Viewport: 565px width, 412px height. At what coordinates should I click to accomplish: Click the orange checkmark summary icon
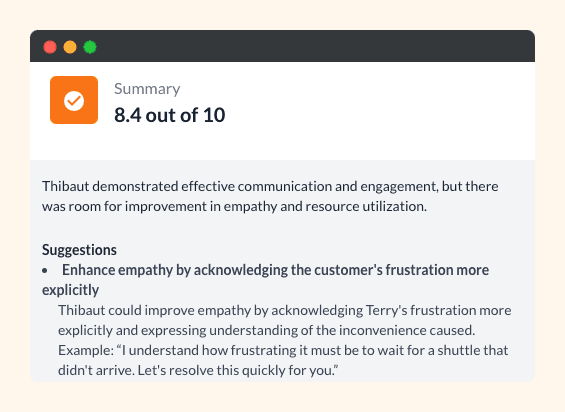point(74,100)
